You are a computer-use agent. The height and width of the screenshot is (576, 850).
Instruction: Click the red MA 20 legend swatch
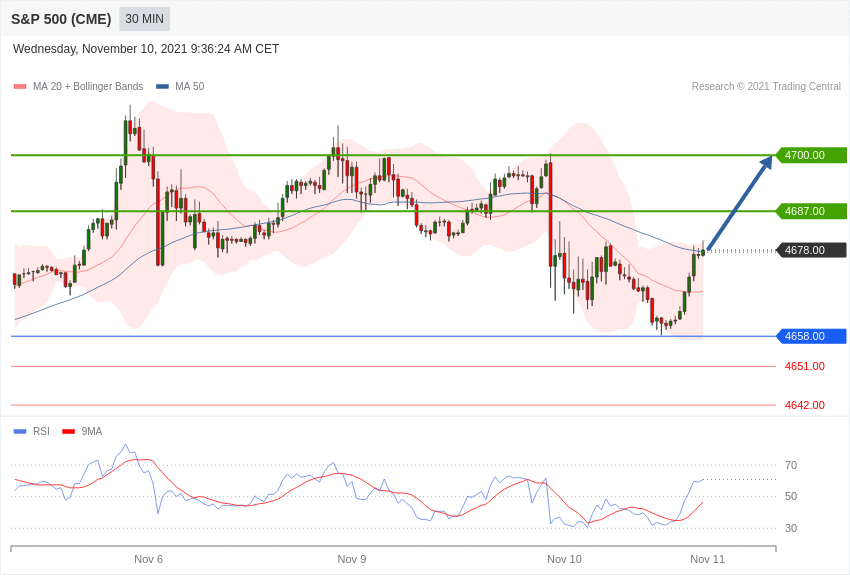(20, 87)
